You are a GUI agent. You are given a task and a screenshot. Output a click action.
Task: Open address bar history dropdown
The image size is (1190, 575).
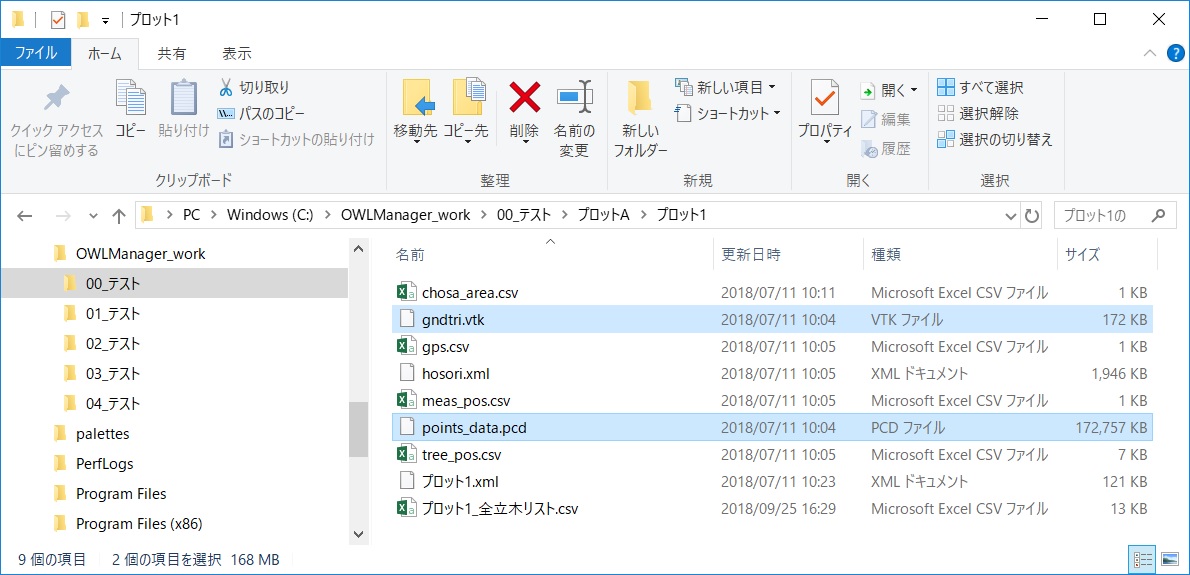tap(1010, 215)
